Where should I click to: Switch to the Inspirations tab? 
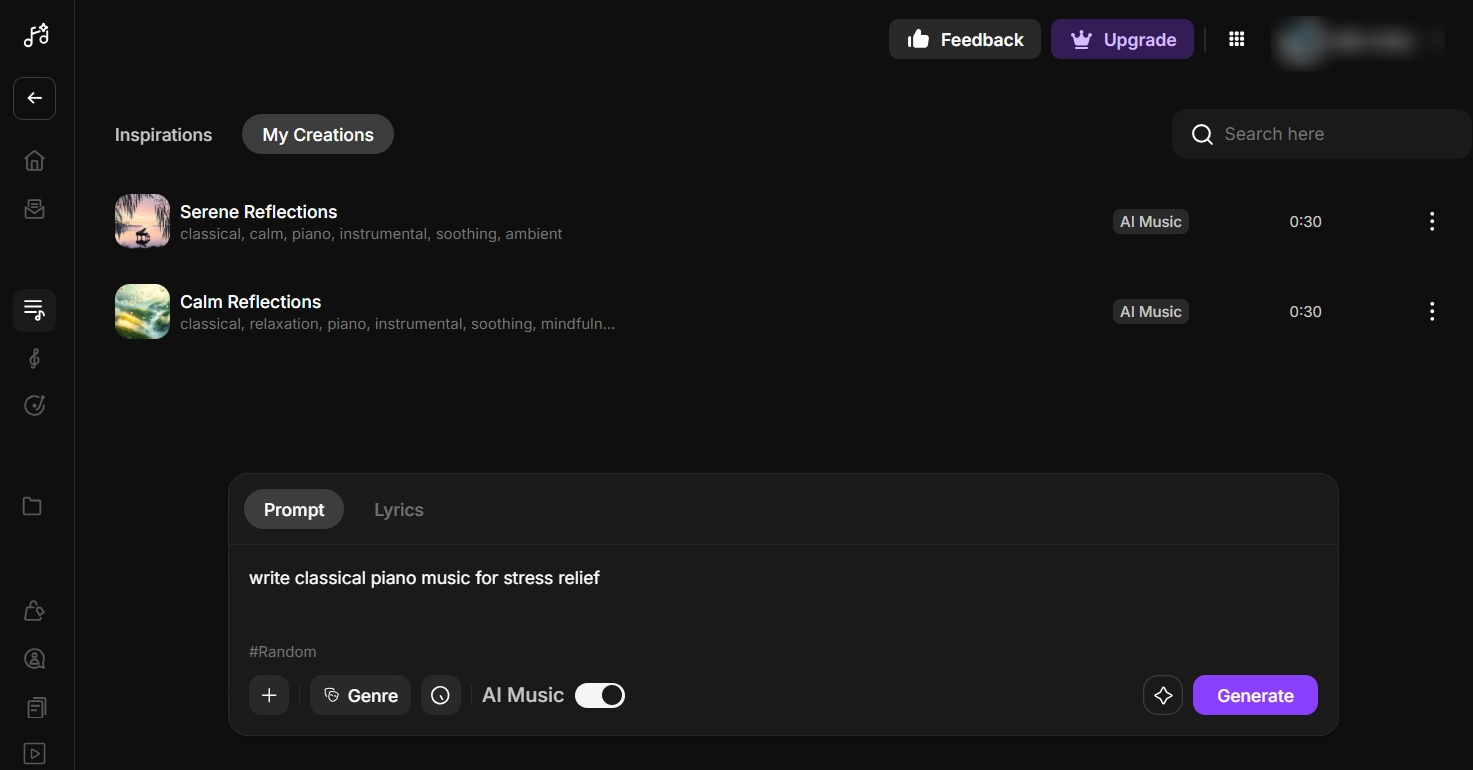tap(163, 134)
